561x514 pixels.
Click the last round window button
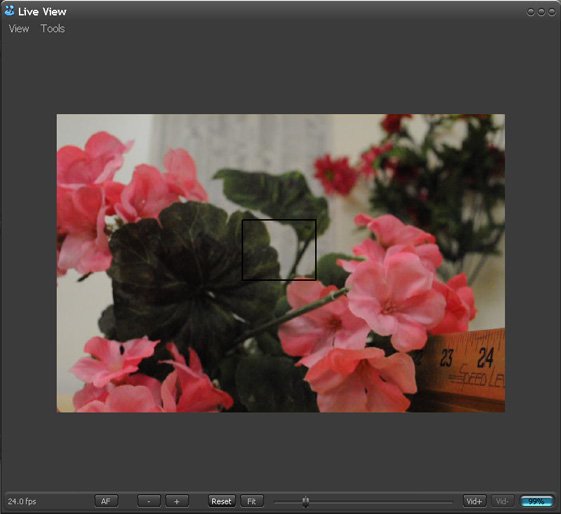552,12
